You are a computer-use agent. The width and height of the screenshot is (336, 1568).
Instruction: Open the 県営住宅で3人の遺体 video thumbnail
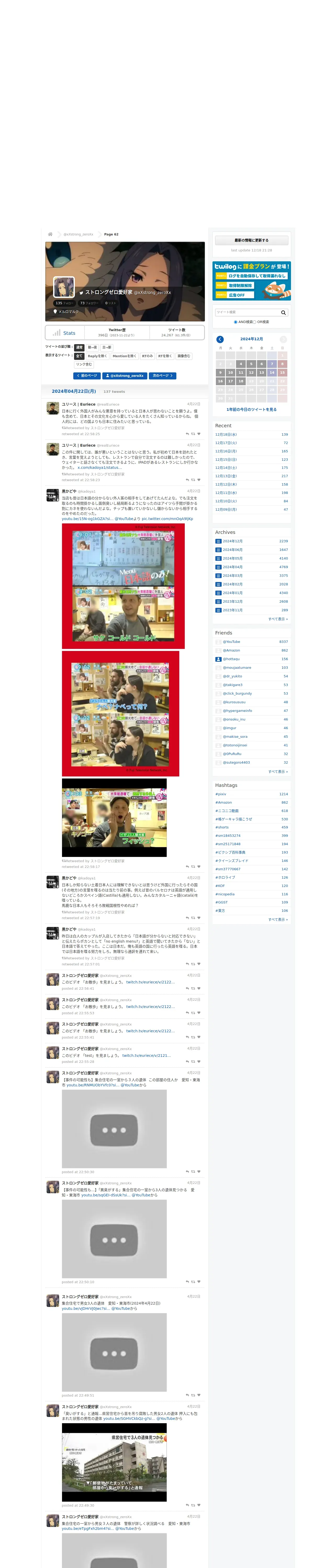114,1462
